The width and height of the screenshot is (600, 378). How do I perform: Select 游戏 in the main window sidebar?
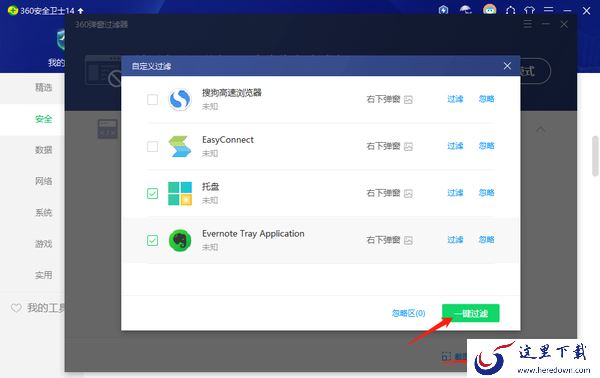tap(43, 244)
